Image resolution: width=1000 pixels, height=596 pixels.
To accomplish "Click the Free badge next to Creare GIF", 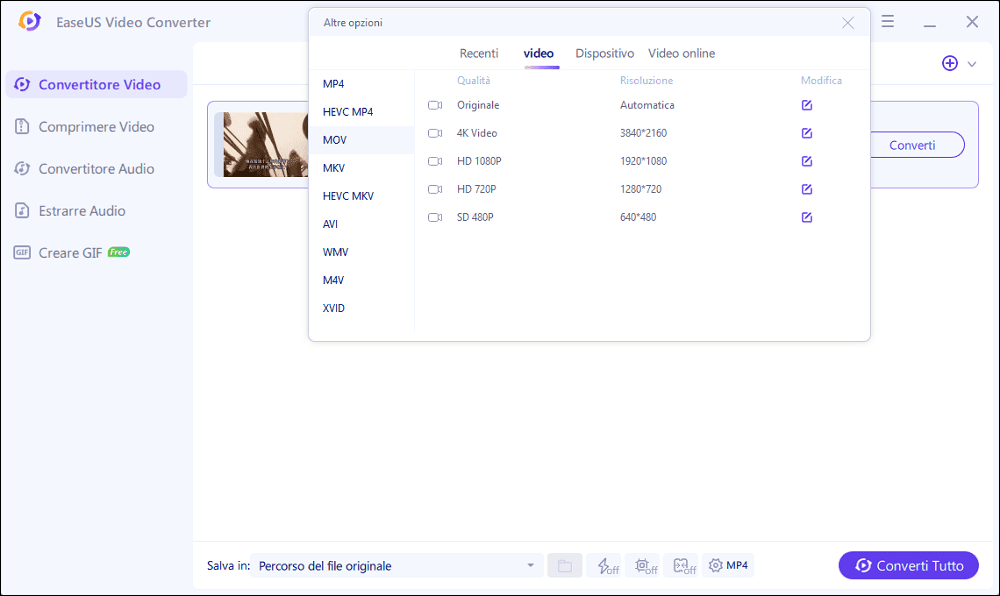I will coord(119,252).
